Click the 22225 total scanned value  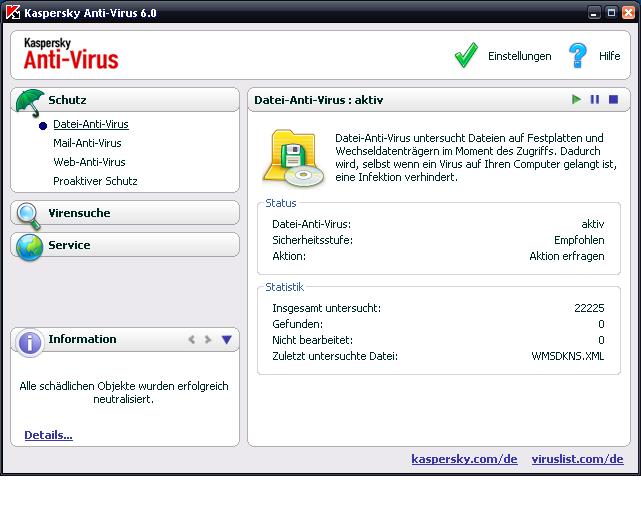pyautogui.click(x=589, y=308)
